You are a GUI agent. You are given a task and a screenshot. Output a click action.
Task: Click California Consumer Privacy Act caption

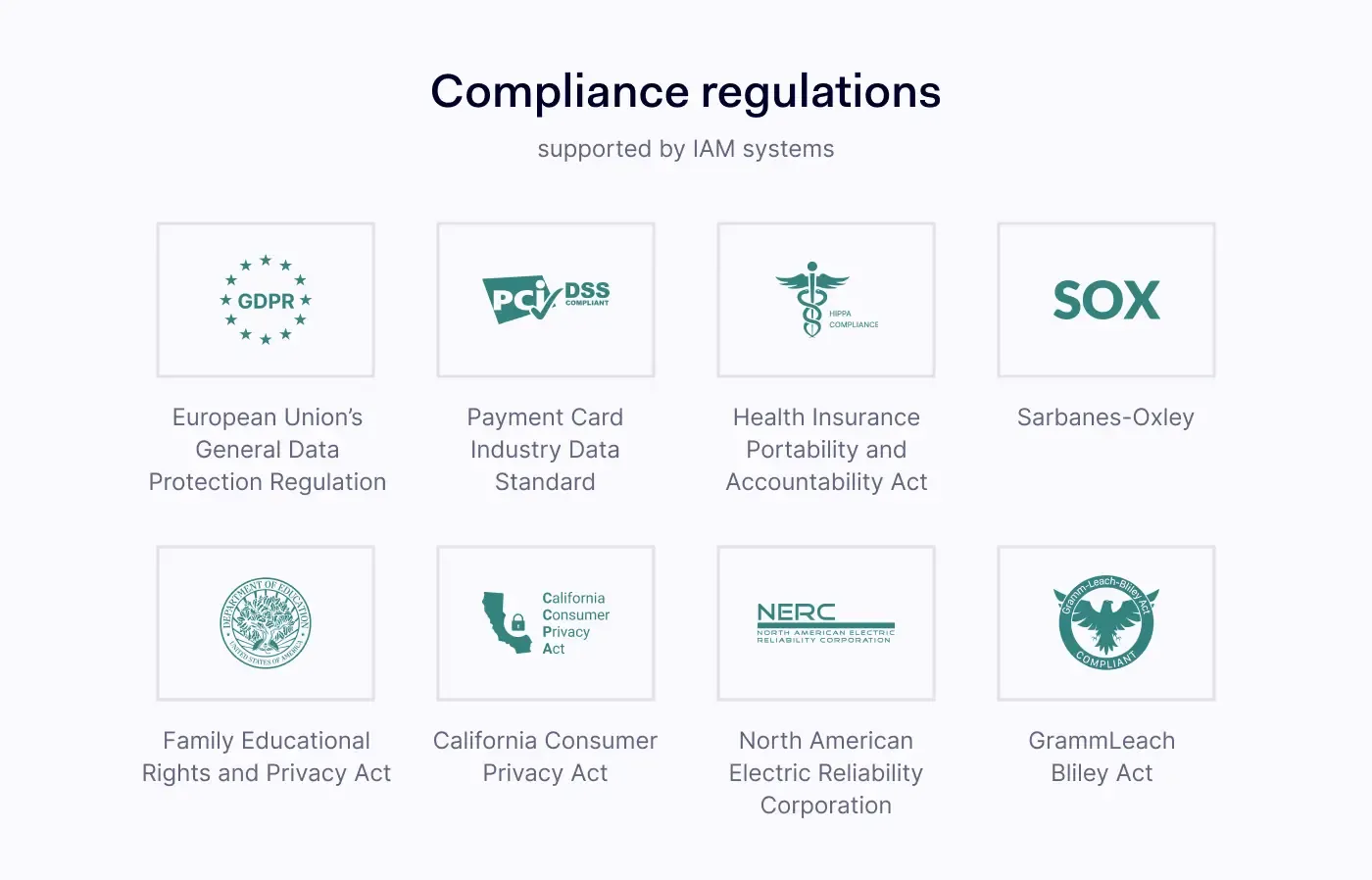coord(545,757)
